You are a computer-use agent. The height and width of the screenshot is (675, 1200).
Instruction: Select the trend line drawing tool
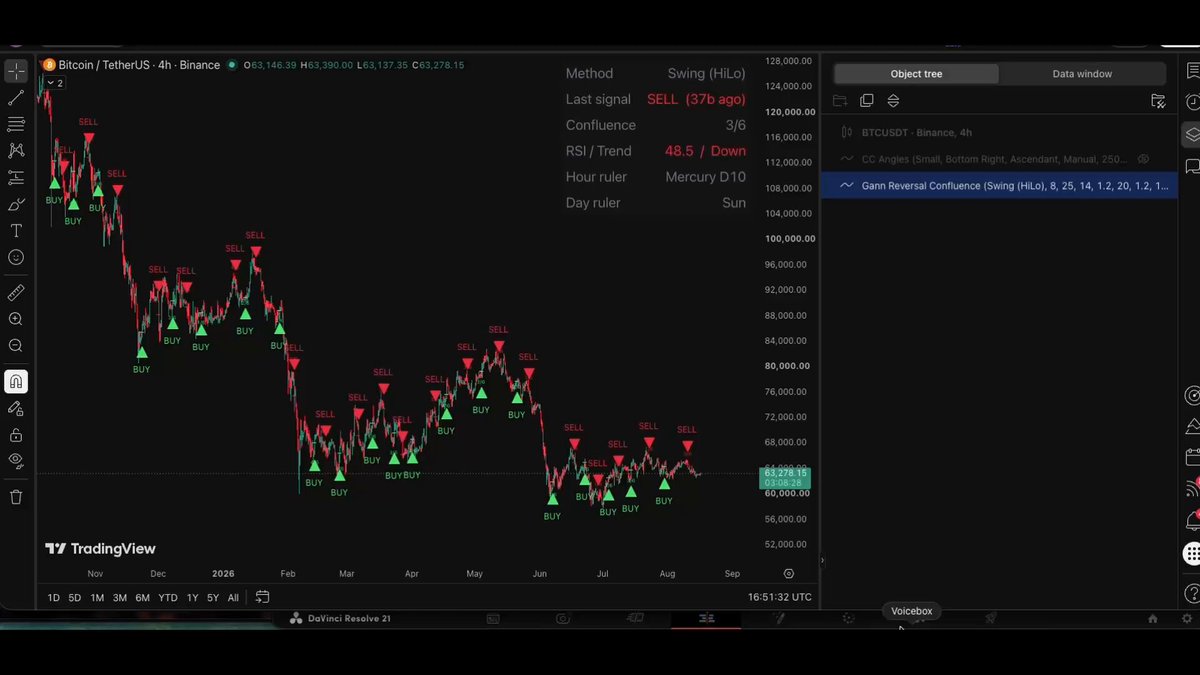(16, 98)
